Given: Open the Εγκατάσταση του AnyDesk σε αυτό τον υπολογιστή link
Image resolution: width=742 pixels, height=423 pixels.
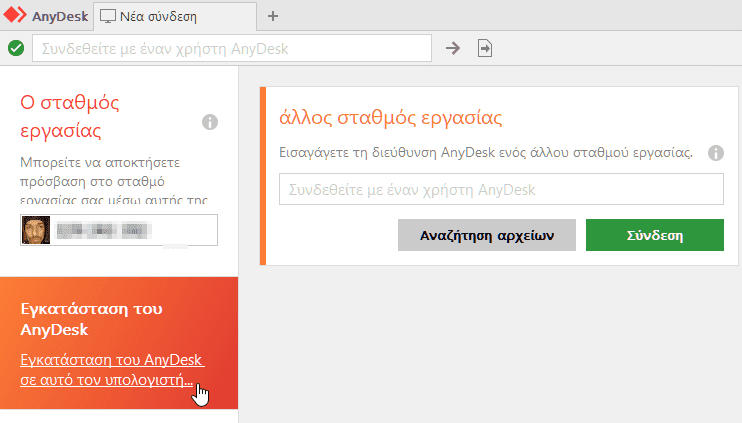Looking at the screenshot, I should (x=112, y=370).
